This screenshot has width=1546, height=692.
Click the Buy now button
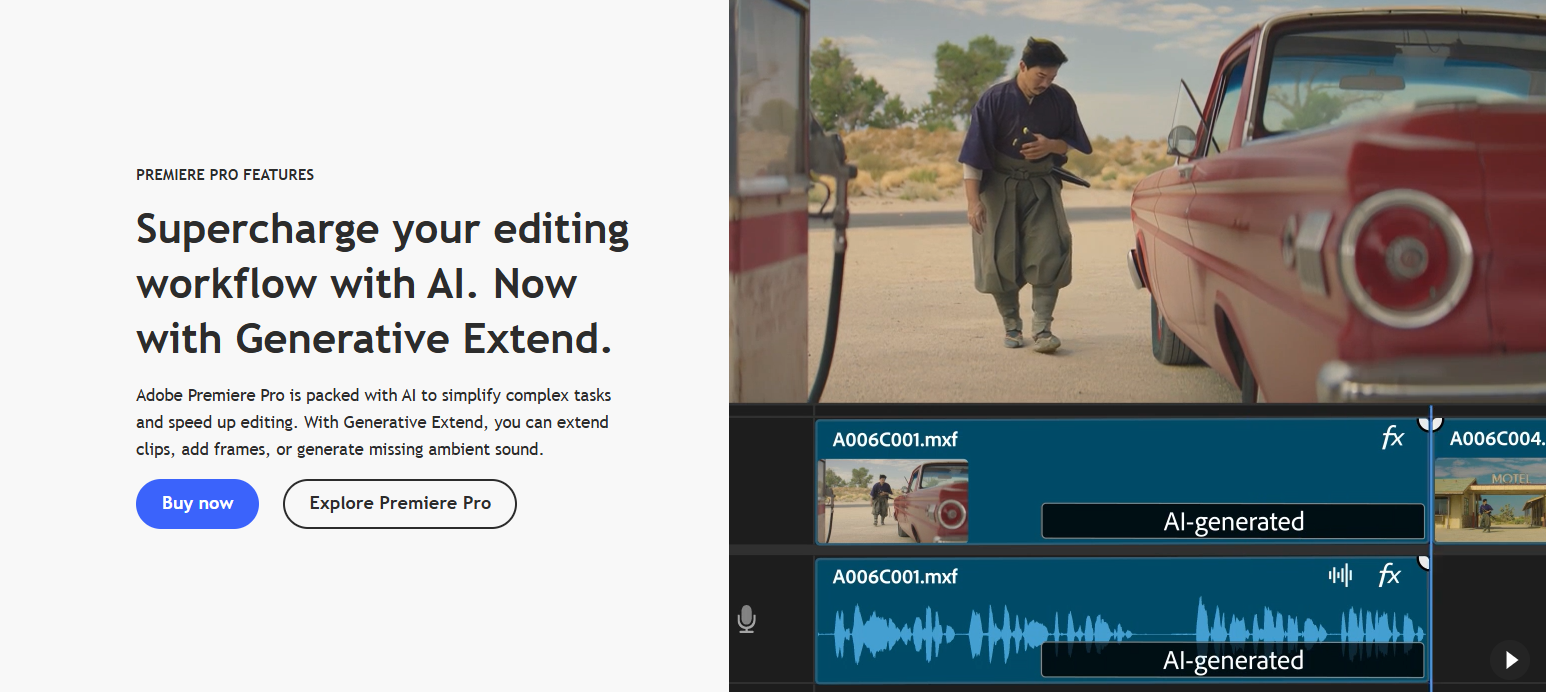click(x=197, y=503)
